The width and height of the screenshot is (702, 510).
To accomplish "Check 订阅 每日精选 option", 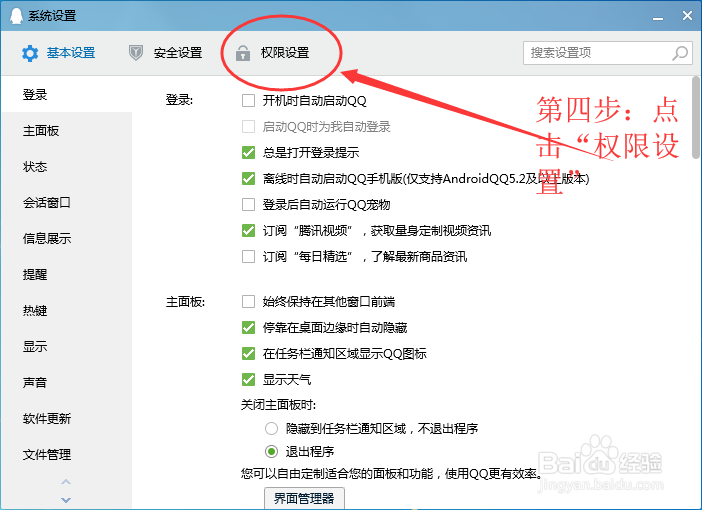I will click(248, 256).
